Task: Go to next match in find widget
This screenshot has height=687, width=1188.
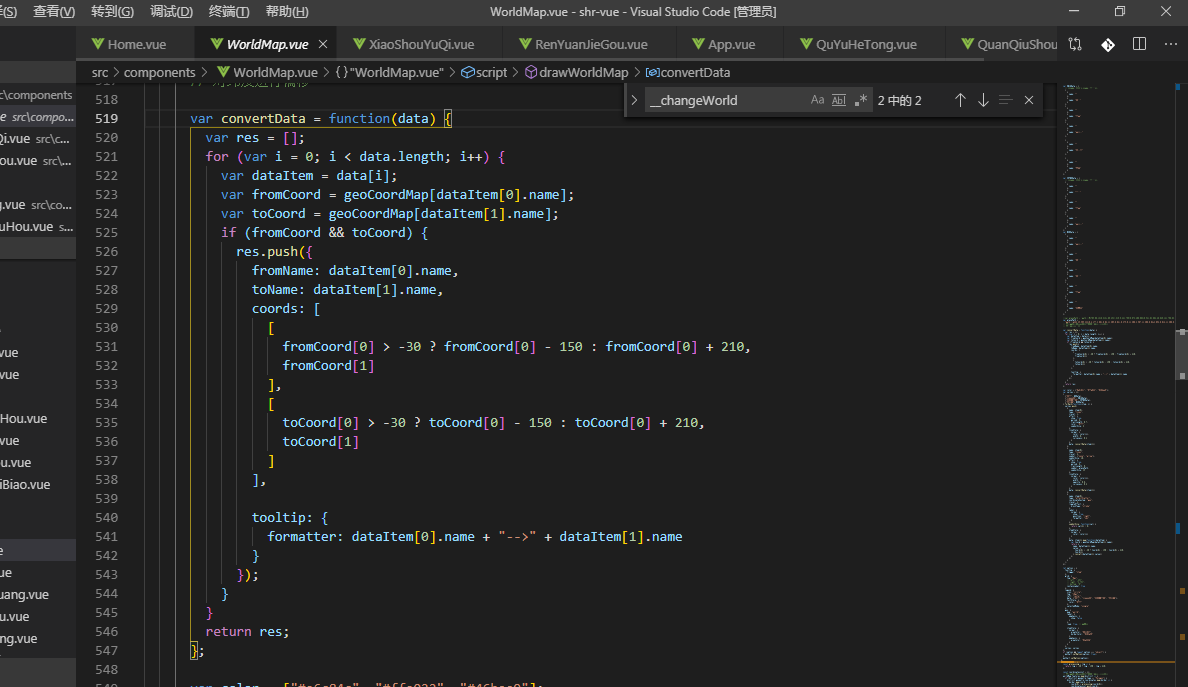Action: (x=983, y=100)
